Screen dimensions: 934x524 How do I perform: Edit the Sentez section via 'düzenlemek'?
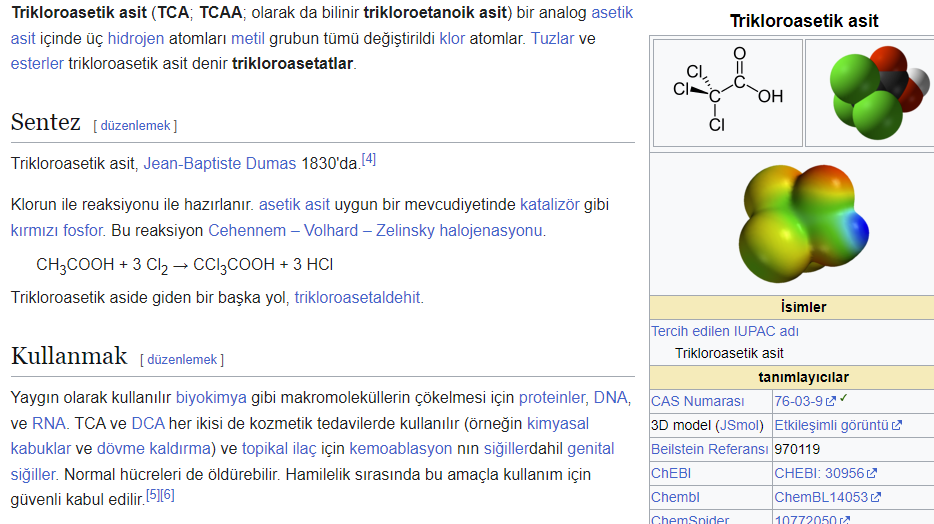[135, 126]
